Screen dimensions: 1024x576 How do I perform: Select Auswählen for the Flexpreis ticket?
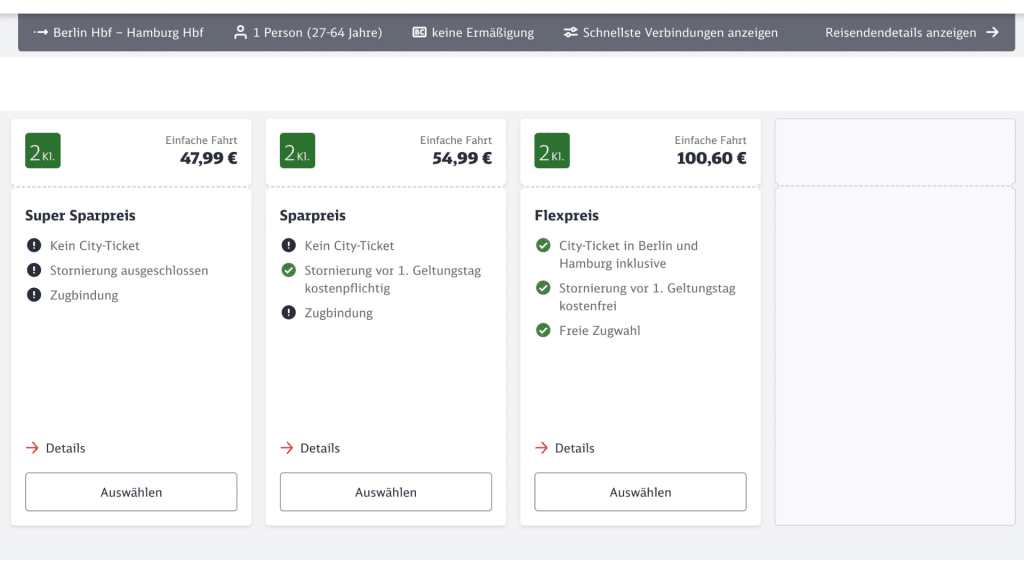tap(640, 491)
